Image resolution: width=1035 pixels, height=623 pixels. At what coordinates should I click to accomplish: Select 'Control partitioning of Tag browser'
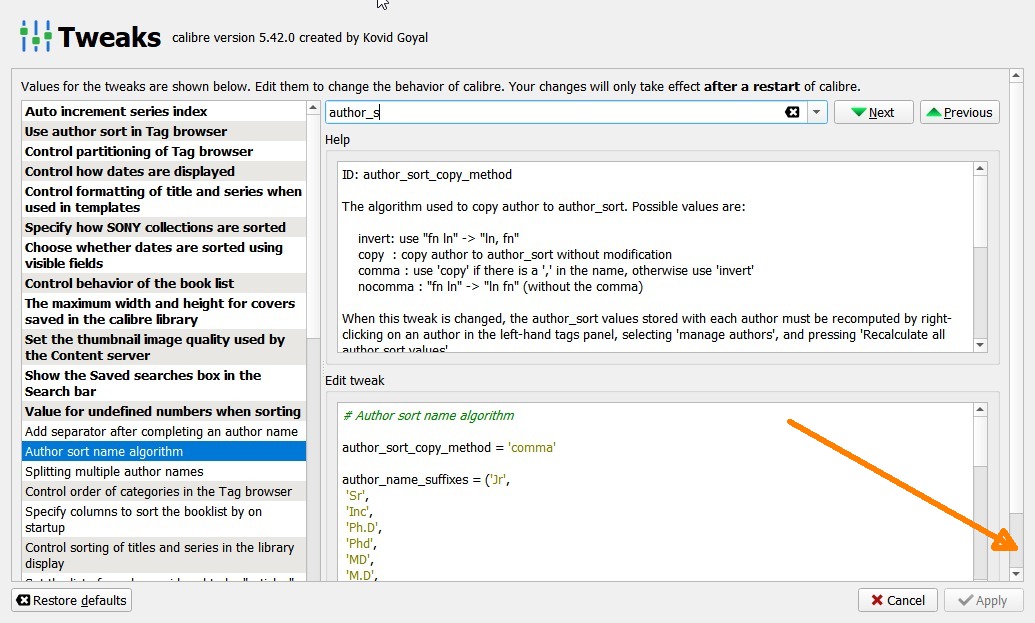(164, 151)
